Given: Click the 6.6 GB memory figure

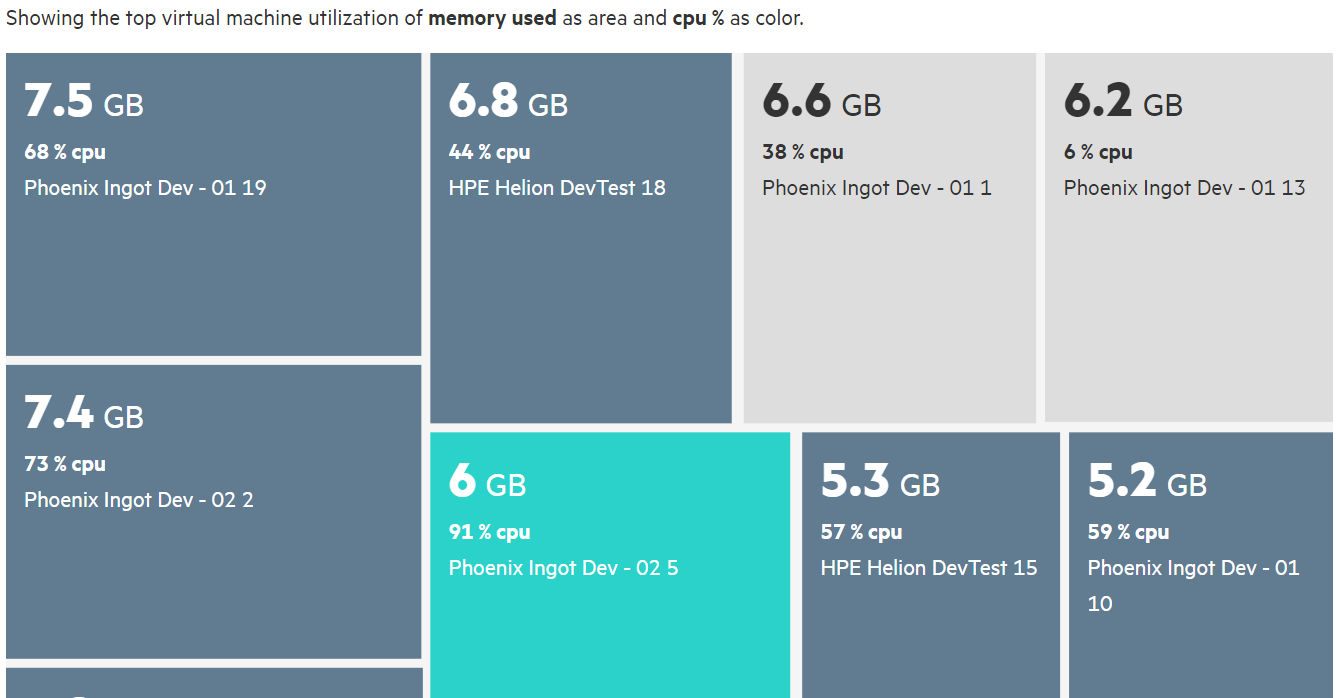Looking at the screenshot, I should (x=821, y=102).
